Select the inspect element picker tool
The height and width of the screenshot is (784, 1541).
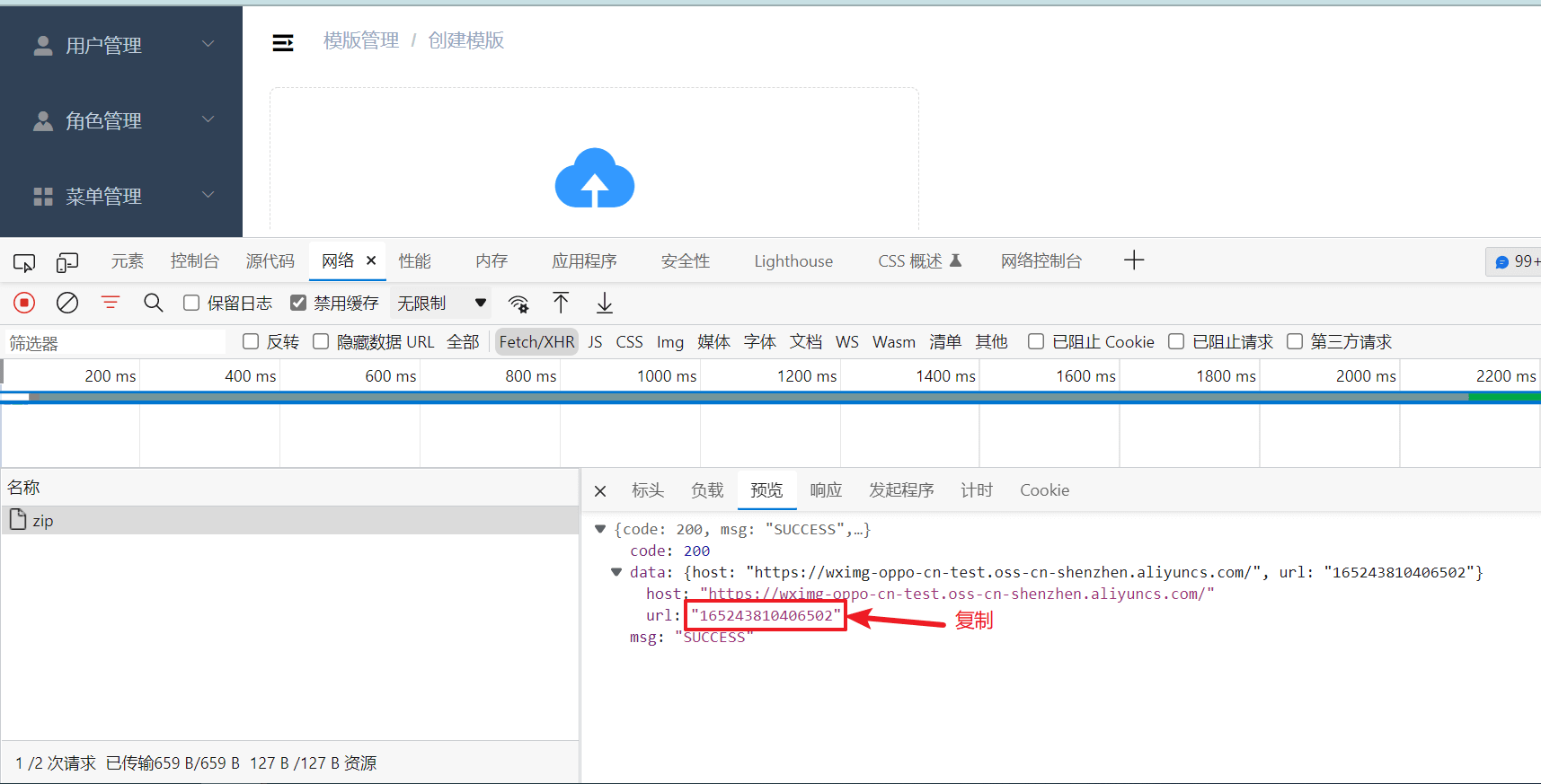click(24, 262)
